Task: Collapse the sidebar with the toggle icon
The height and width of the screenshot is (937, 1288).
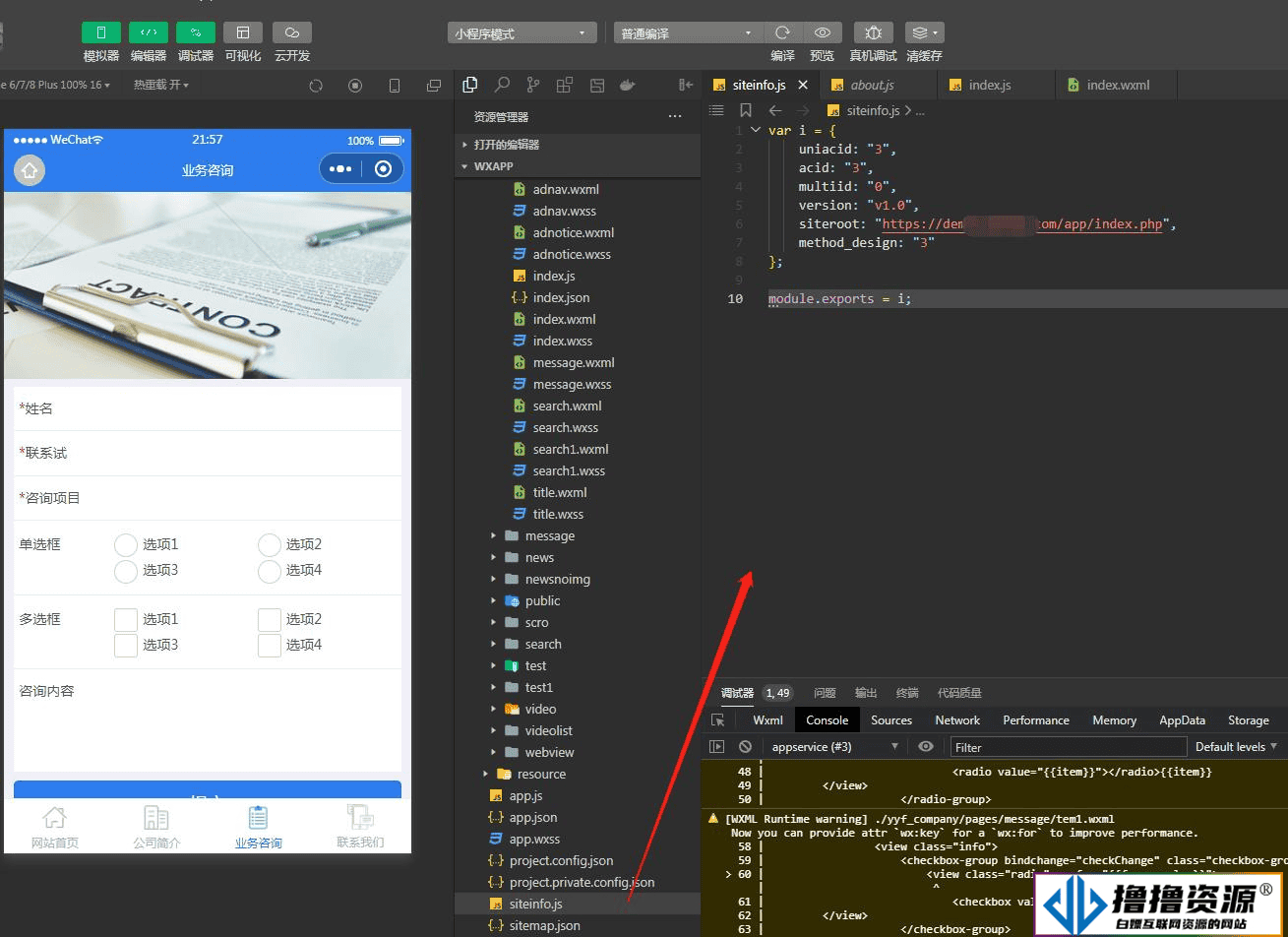Action: [686, 86]
